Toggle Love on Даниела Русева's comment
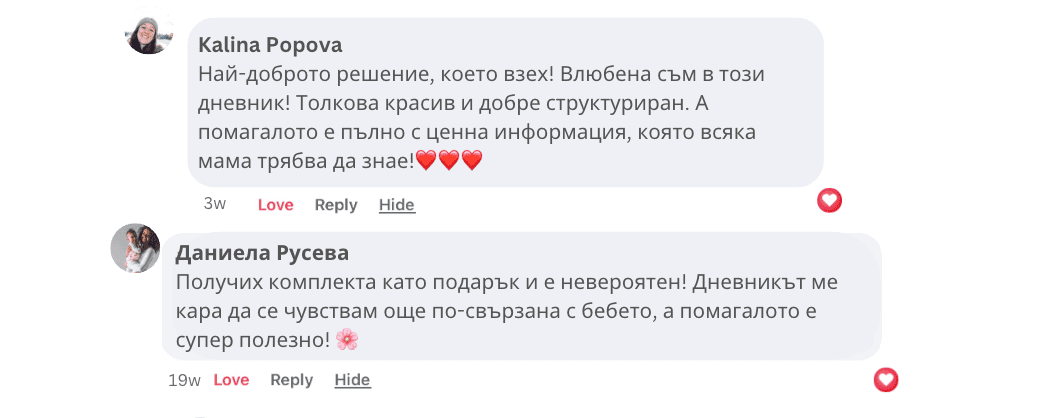The width and height of the screenshot is (1038, 418). tap(231, 380)
